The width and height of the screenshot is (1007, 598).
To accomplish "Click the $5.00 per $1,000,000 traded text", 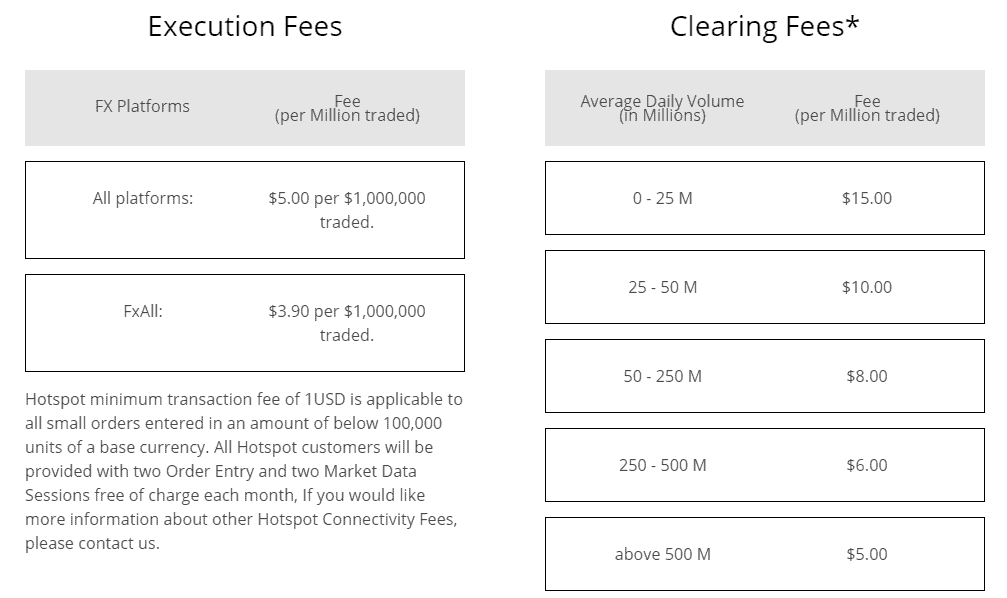I will pos(347,210).
